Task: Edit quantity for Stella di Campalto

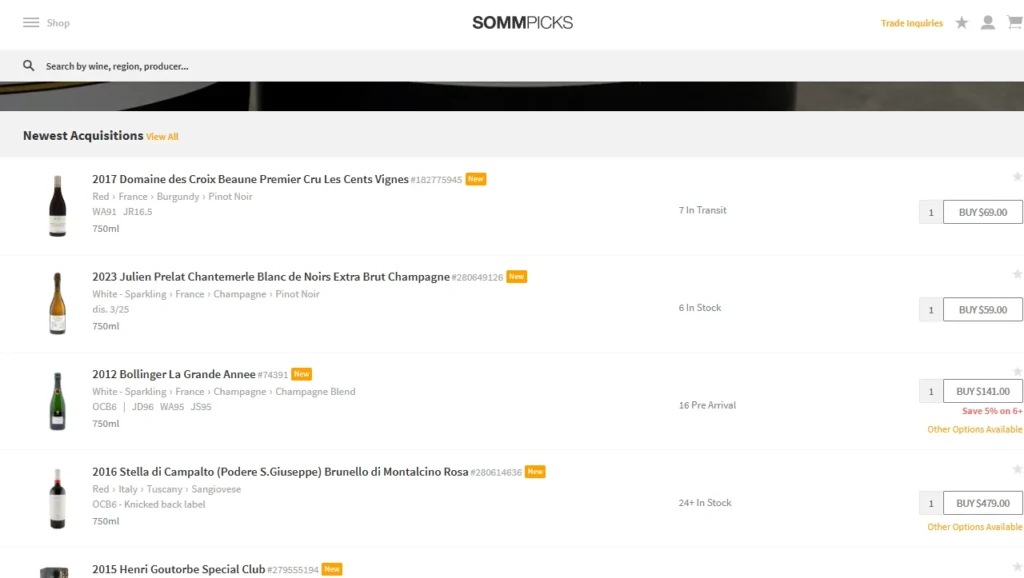Action: pos(931,503)
